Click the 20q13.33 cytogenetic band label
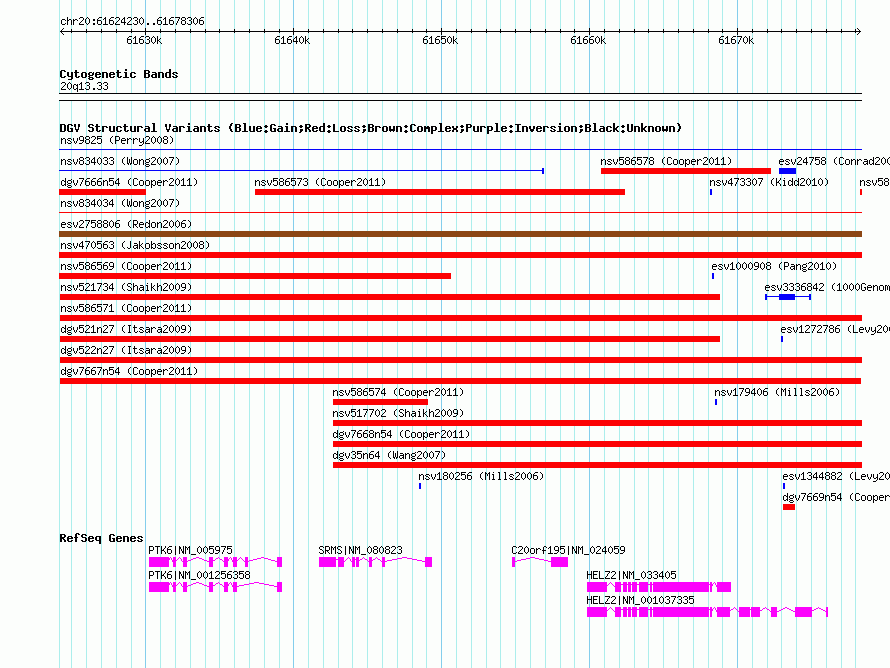Image resolution: width=890 pixels, height=668 pixels. (x=84, y=87)
